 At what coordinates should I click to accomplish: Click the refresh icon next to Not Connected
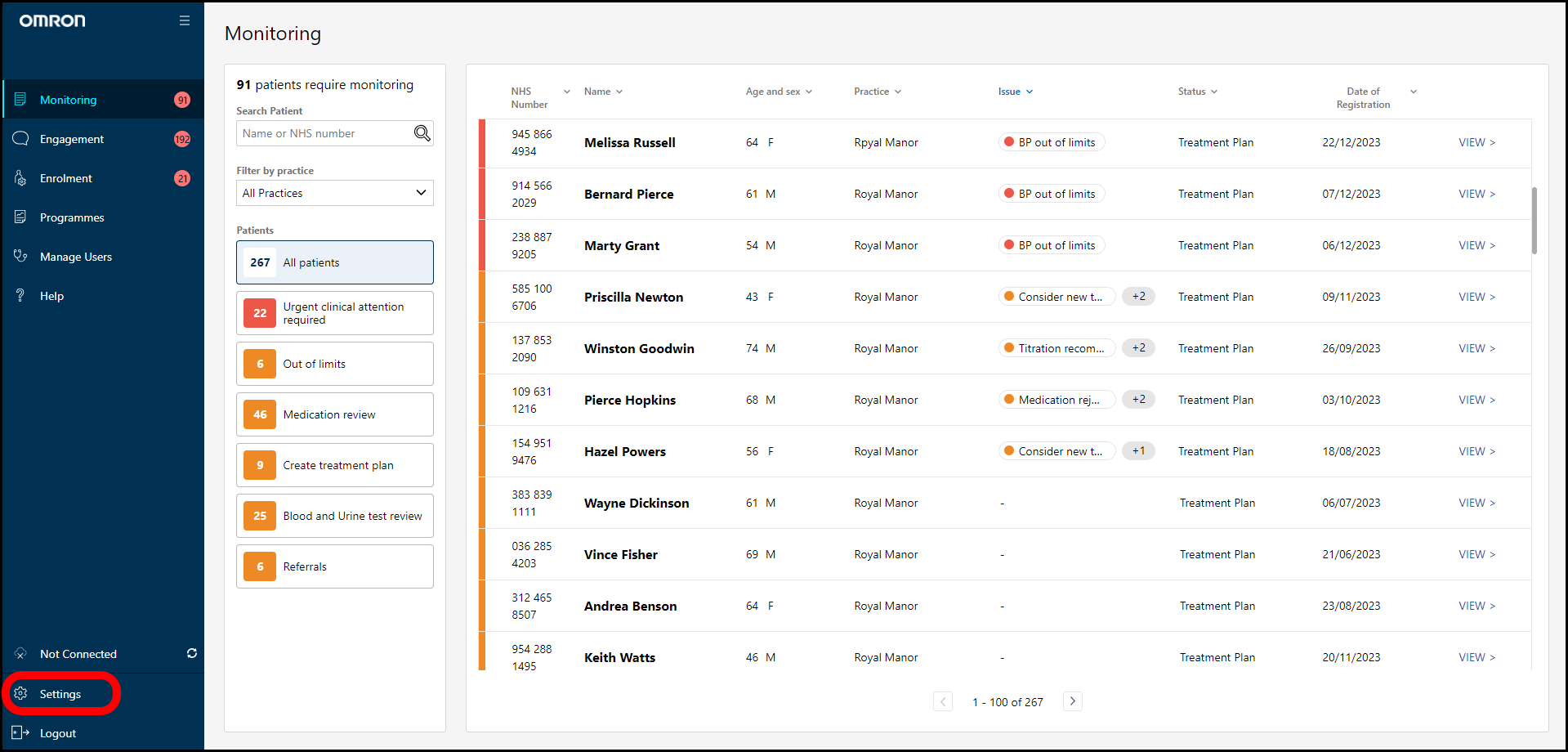coord(192,653)
